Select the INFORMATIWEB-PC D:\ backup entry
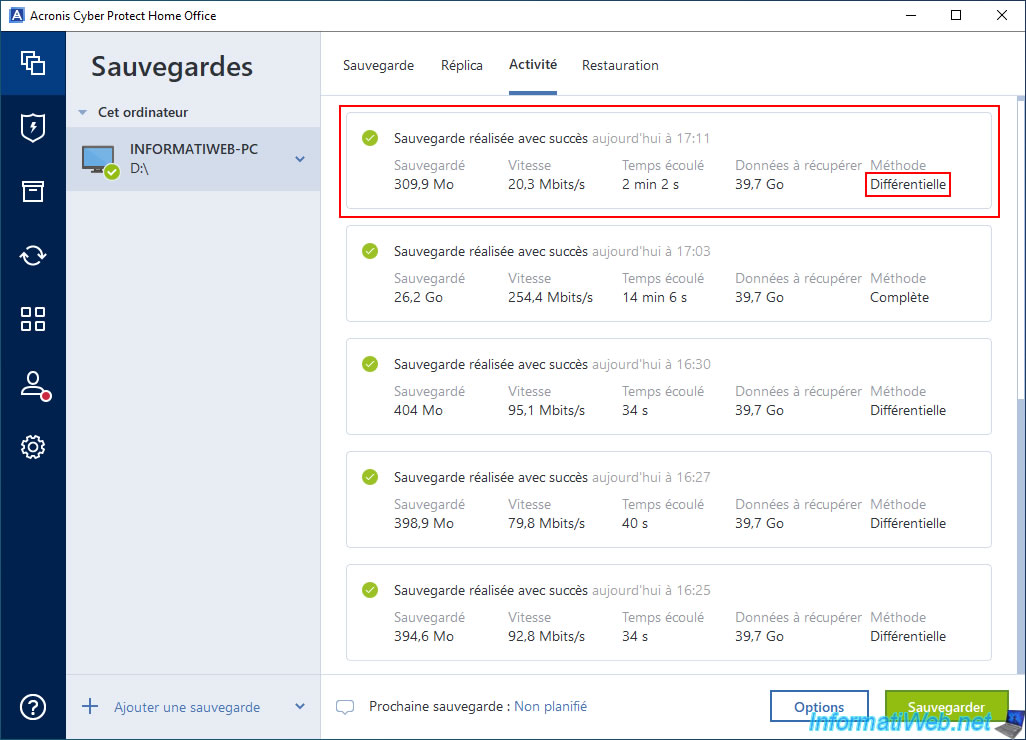The height and width of the screenshot is (740, 1026). pos(193,159)
